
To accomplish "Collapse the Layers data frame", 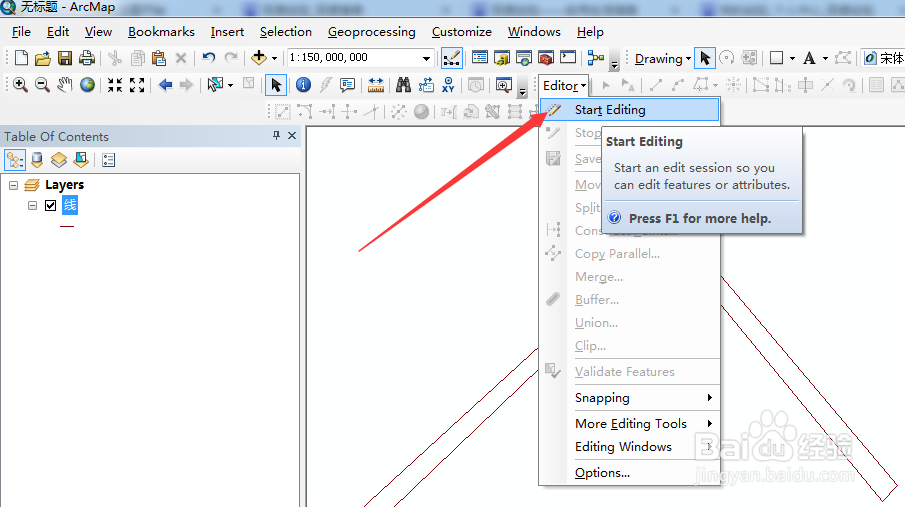I will click(x=13, y=185).
